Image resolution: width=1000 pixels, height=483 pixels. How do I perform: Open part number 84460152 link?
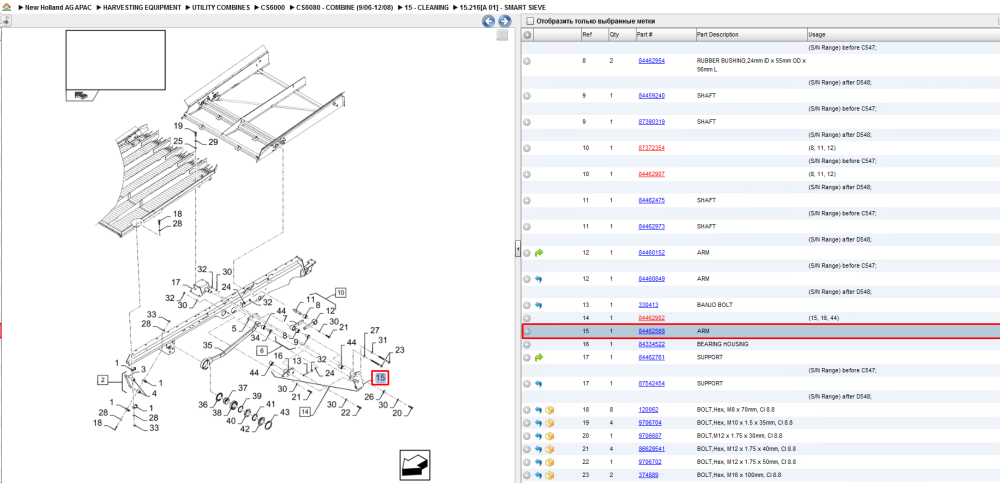(652, 253)
